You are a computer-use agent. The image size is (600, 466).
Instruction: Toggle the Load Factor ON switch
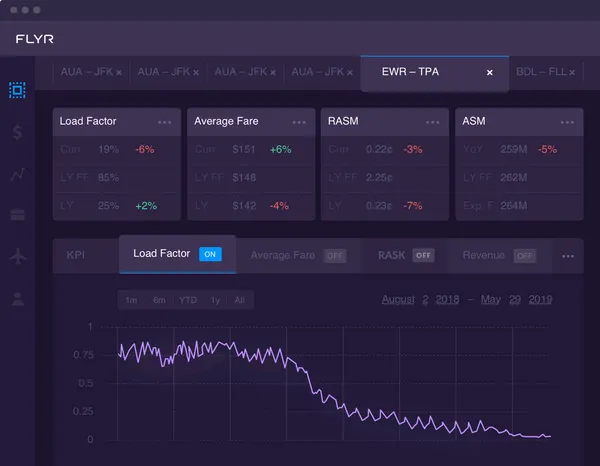210,254
